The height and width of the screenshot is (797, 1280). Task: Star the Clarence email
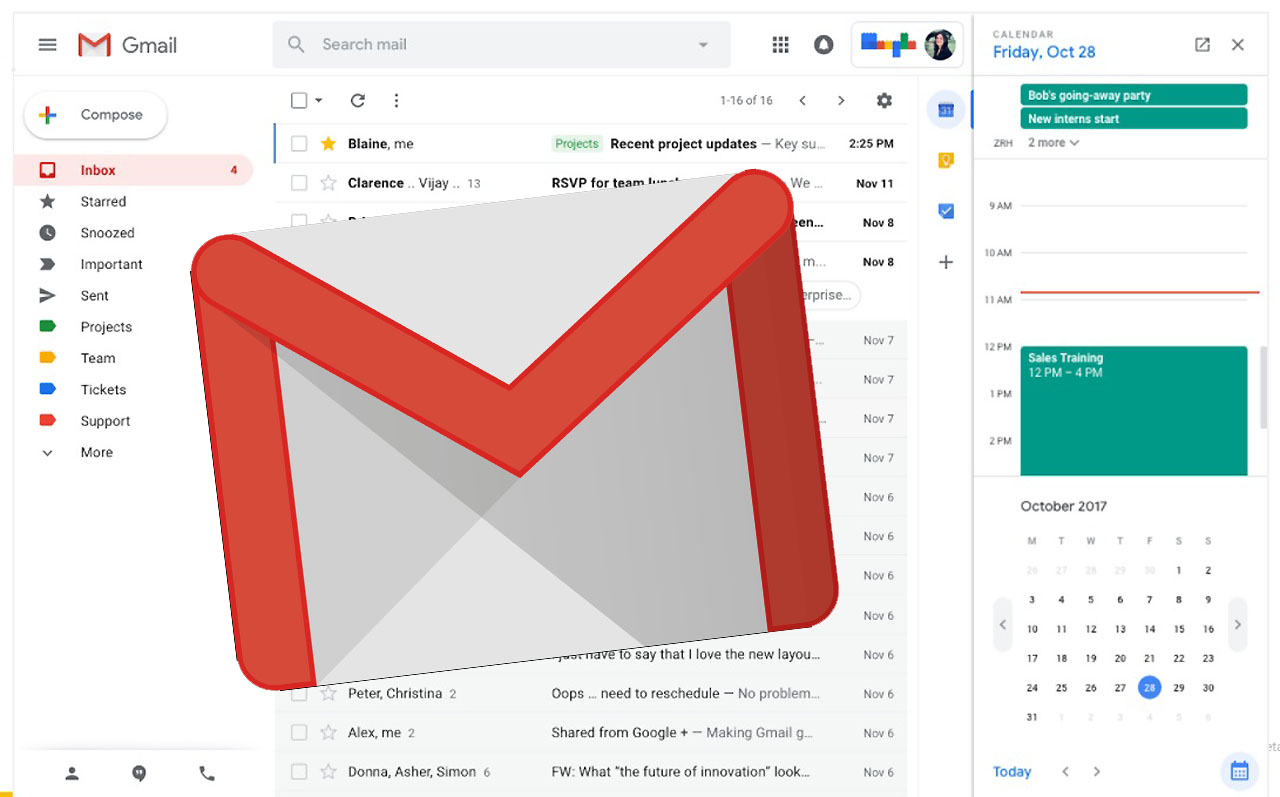point(328,183)
